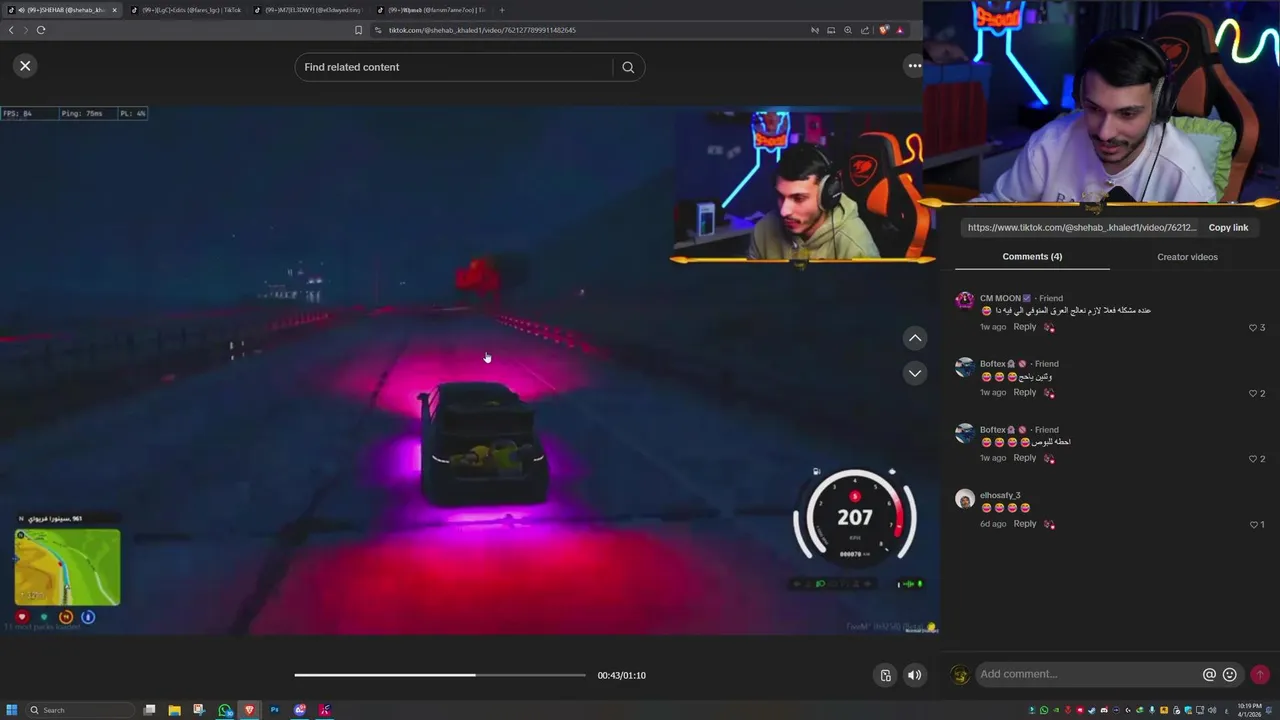This screenshot has height=720, width=1280.
Task: Click Copy link button
Action: (1228, 228)
